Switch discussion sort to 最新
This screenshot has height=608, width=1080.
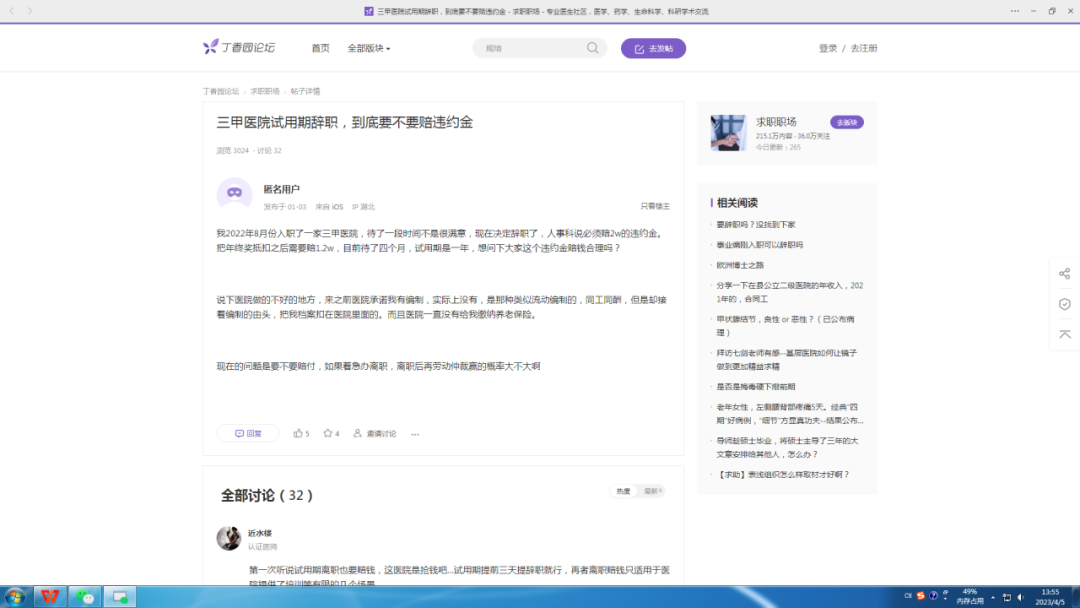(x=651, y=491)
